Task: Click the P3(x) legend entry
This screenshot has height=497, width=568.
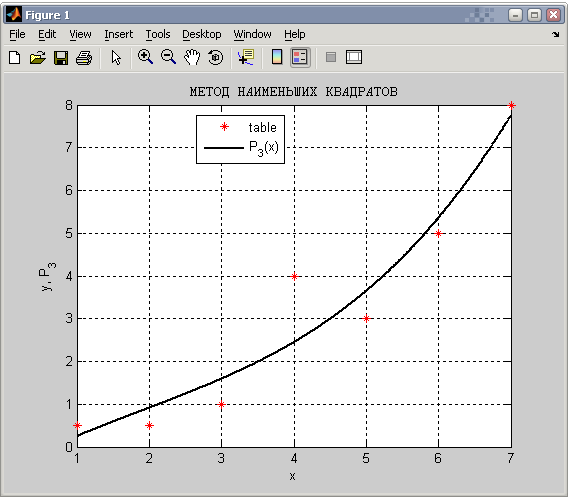Action: click(264, 148)
